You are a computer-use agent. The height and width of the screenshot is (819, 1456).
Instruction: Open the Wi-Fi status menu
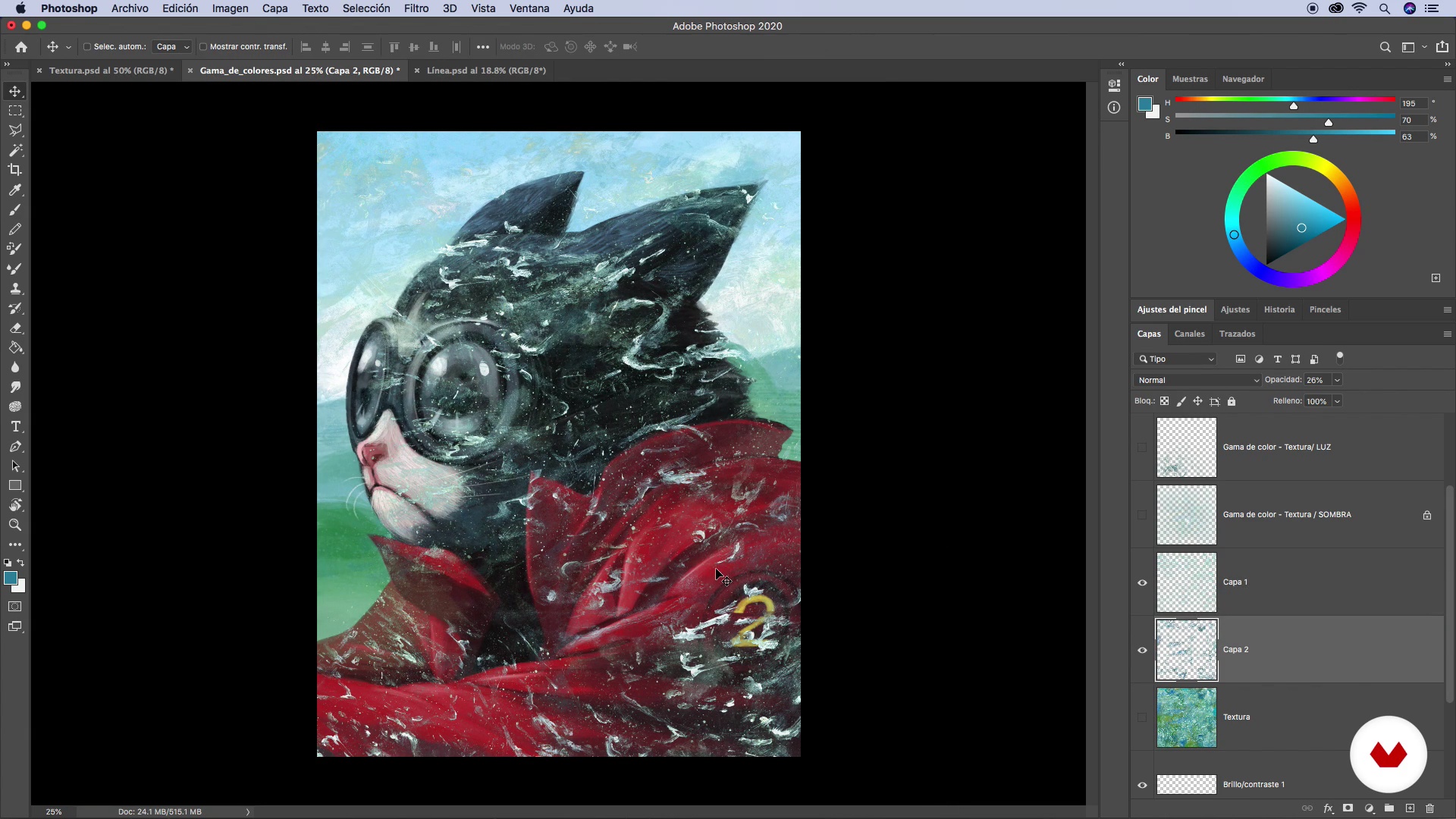tap(1360, 8)
